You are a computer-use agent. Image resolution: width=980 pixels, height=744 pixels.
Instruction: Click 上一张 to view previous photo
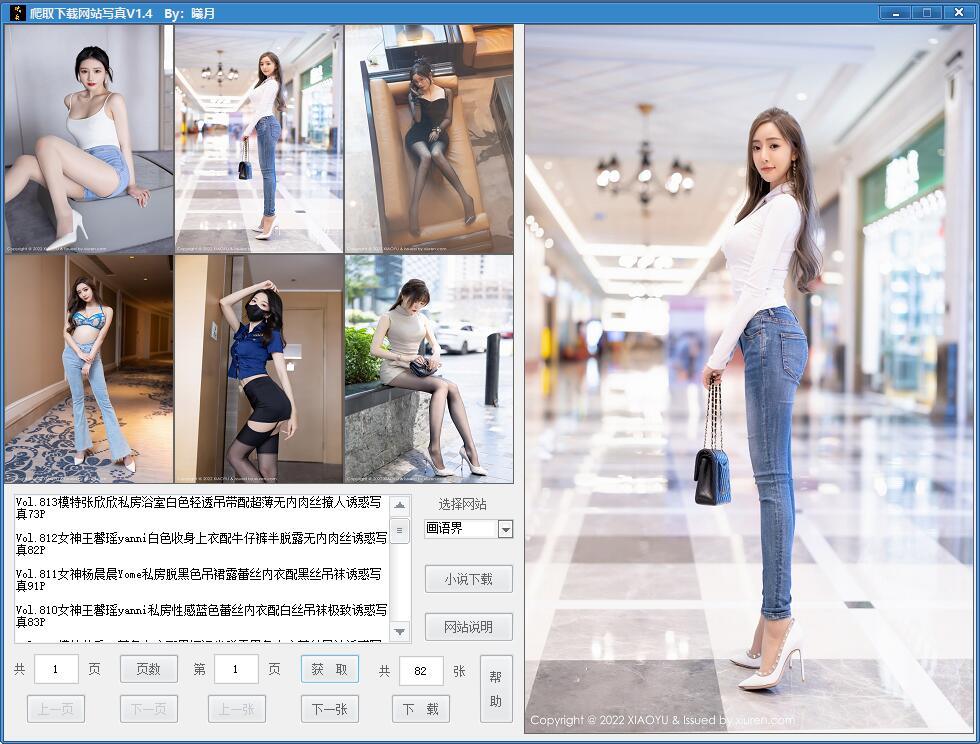coord(236,709)
